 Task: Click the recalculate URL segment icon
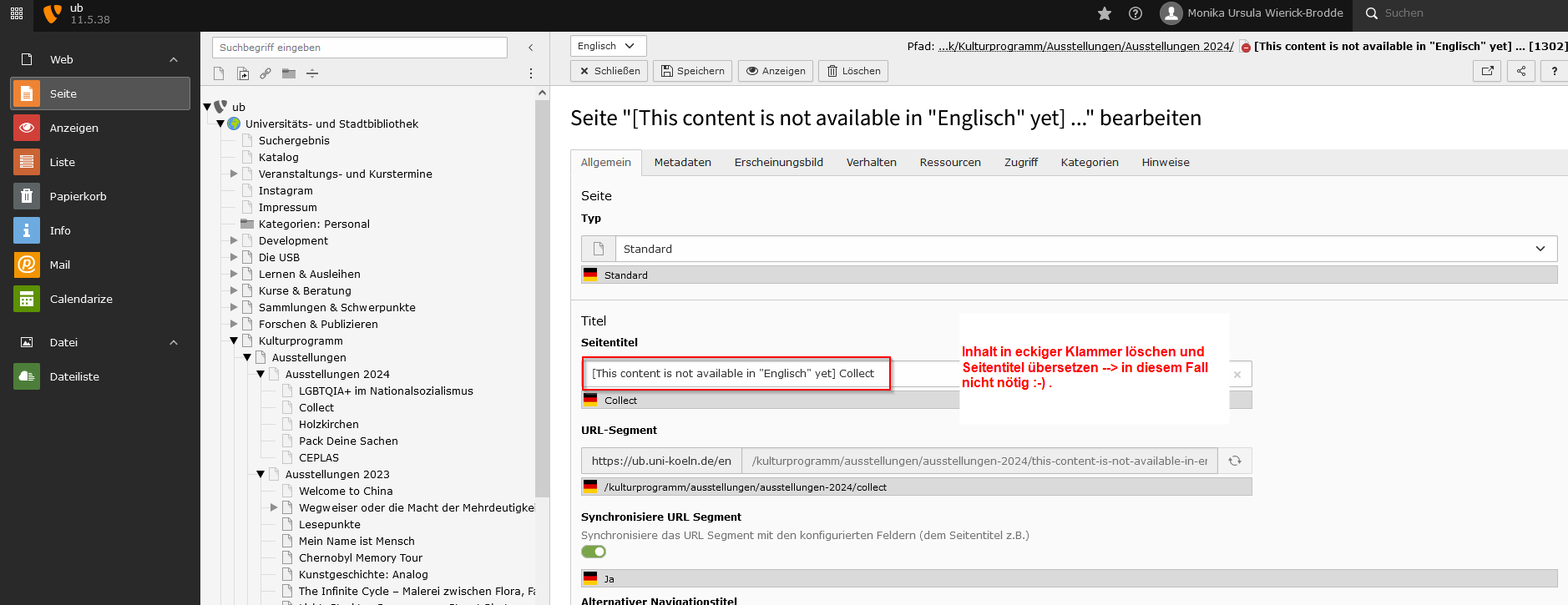[x=1235, y=461]
